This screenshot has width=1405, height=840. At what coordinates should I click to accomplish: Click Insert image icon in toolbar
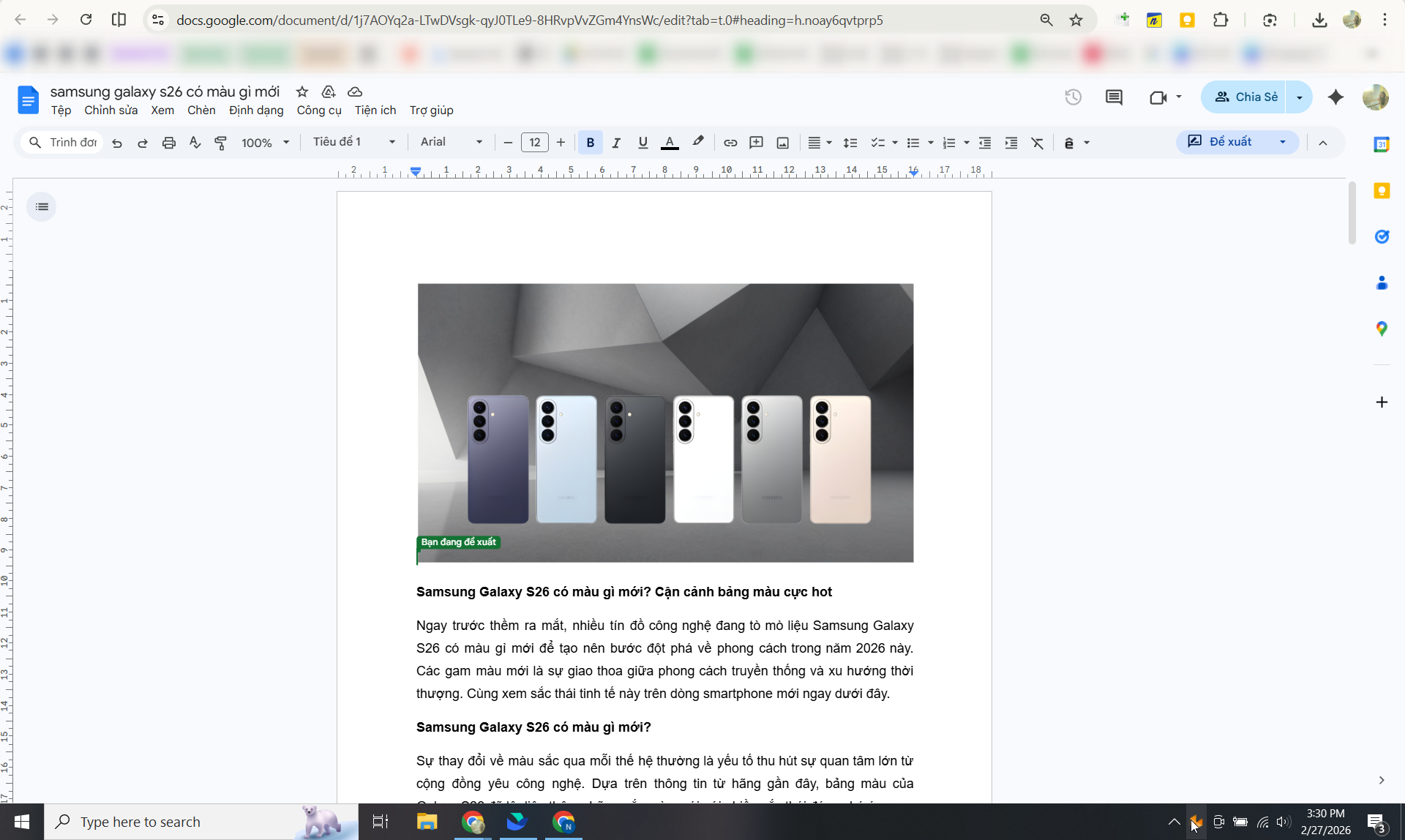783,143
